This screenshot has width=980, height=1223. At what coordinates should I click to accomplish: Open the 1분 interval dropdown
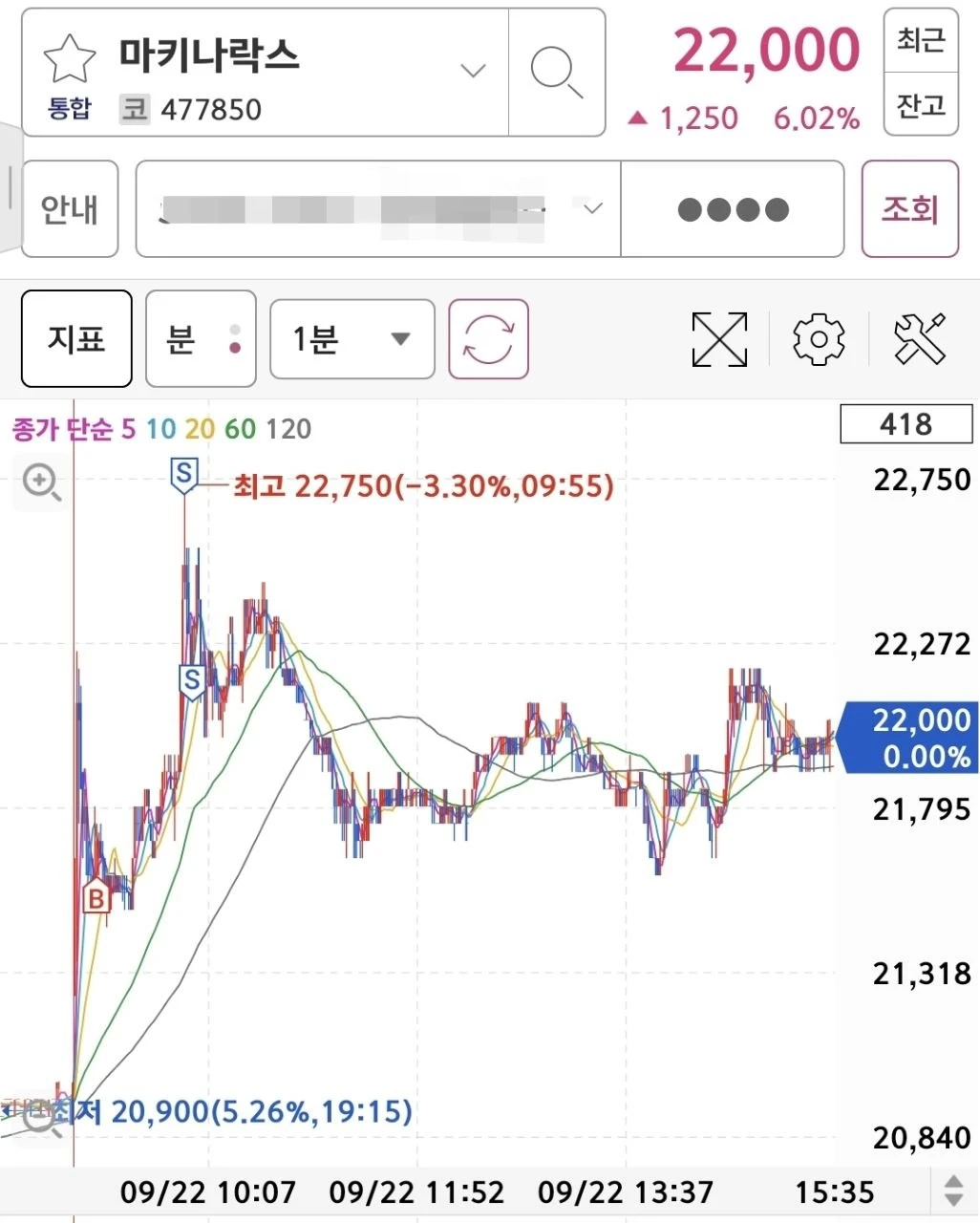[352, 339]
